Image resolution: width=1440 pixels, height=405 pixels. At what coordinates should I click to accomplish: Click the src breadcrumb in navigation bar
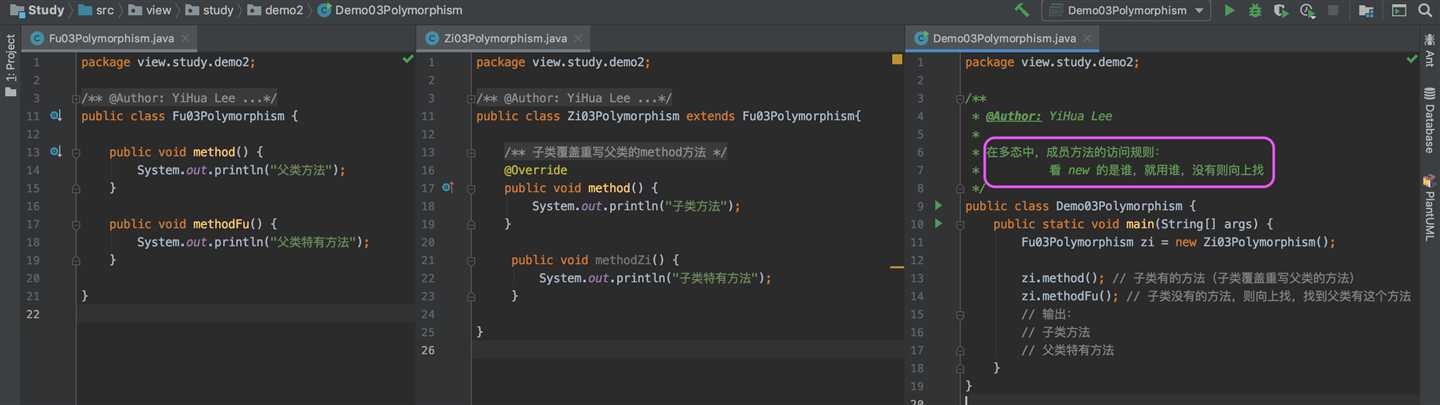pyautogui.click(x=104, y=10)
